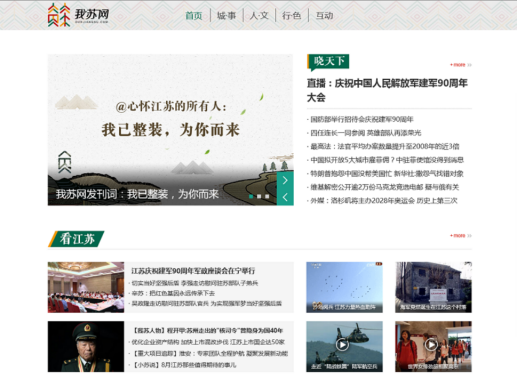Open the 行·色 navigation tab
This screenshot has width=517, height=387.
[x=291, y=16]
